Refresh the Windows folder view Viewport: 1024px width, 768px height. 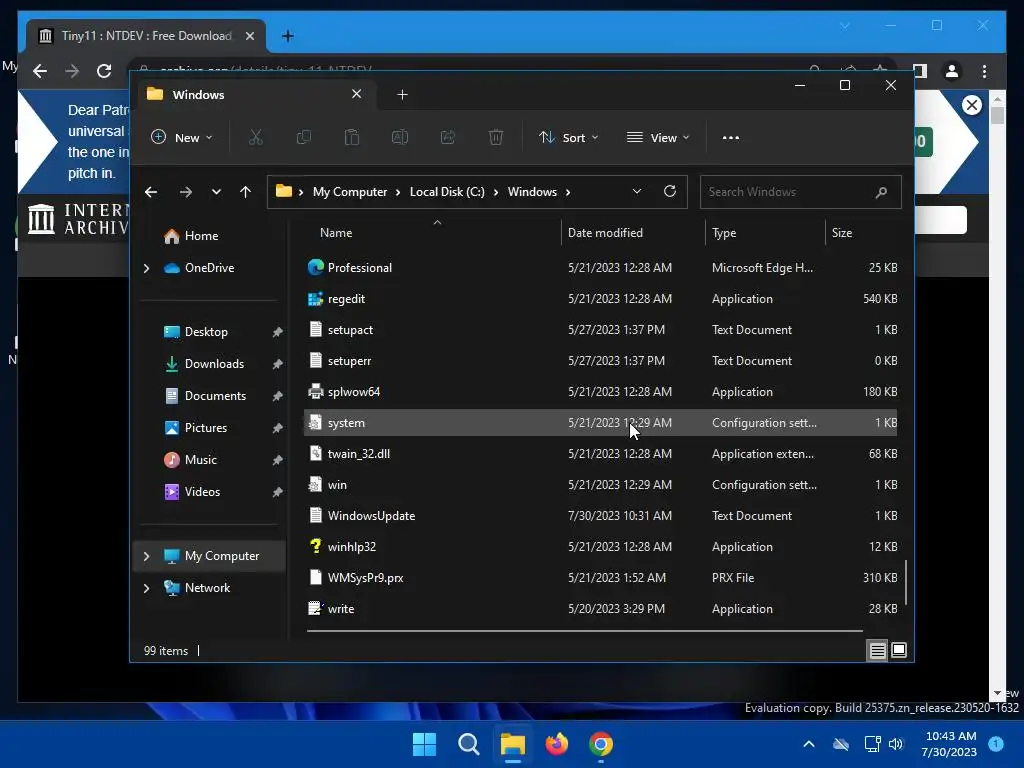tap(669, 191)
